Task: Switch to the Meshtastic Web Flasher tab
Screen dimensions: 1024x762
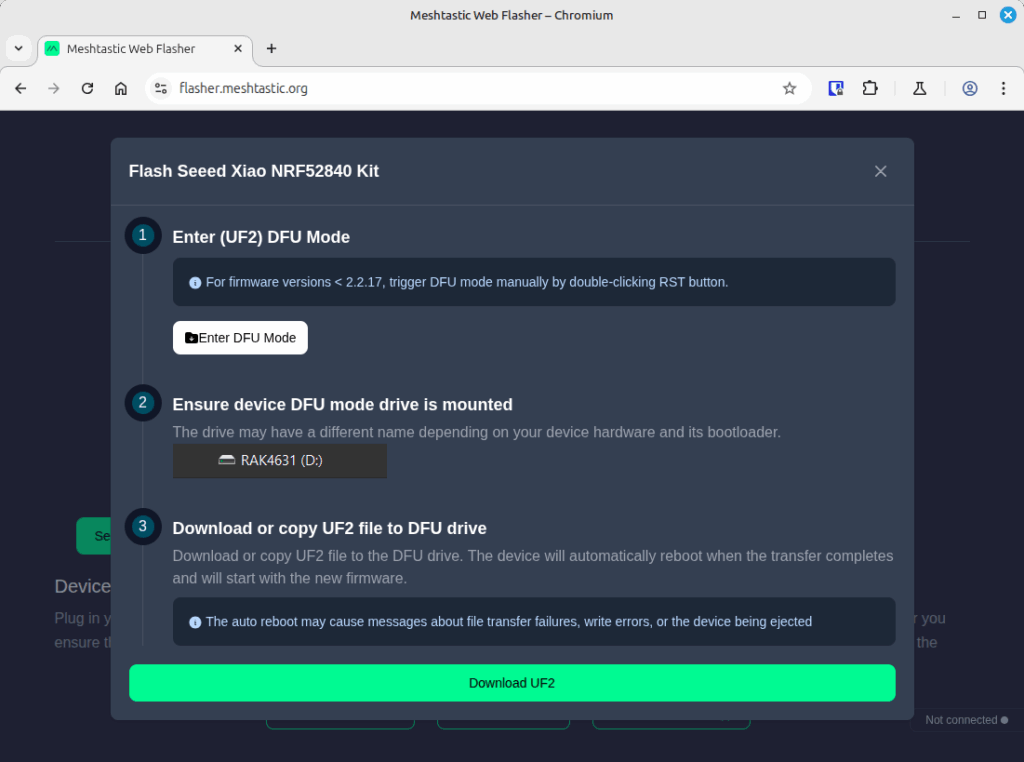Action: click(x=145, y=49)
